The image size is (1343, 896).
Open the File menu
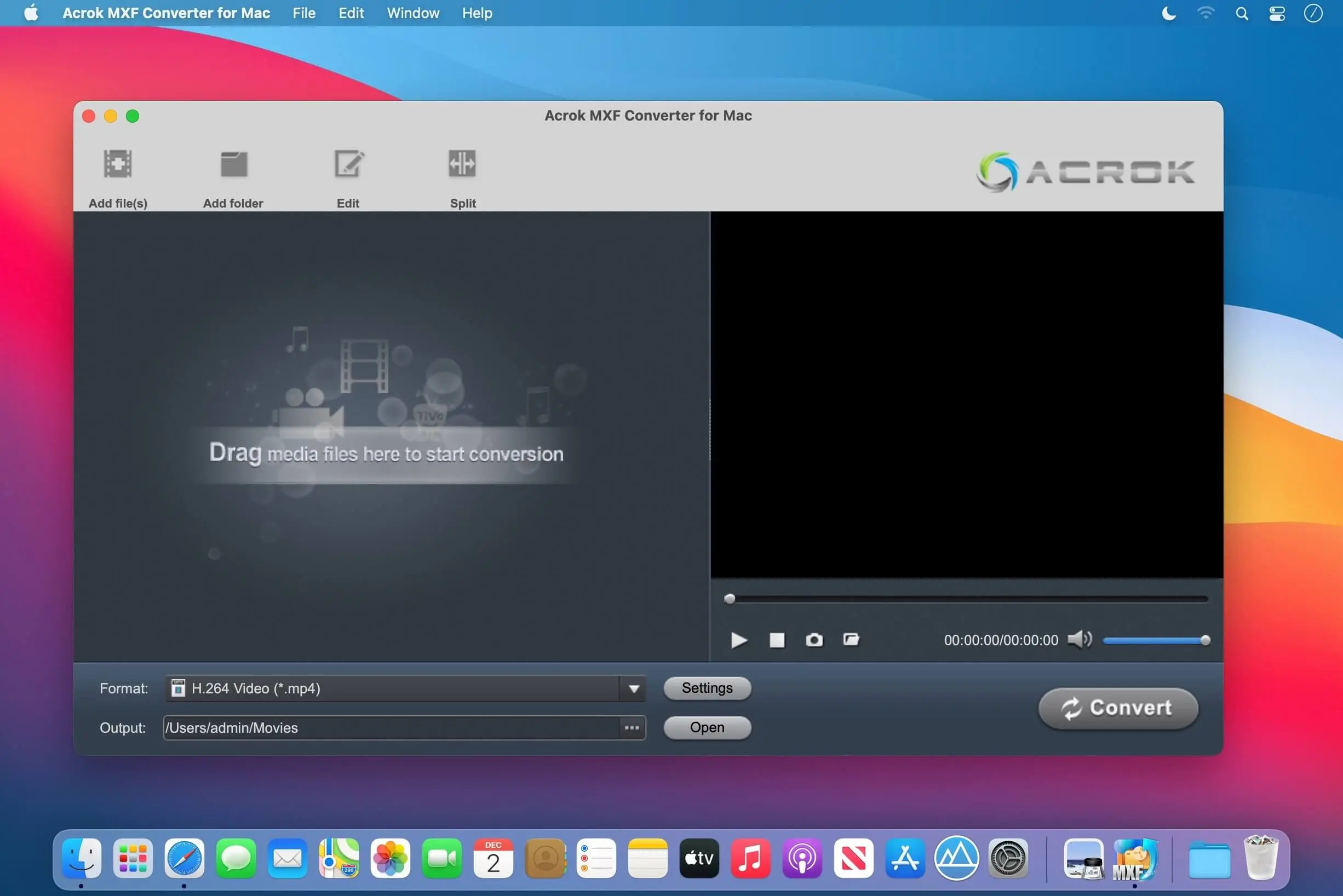[x=304, y=13]
